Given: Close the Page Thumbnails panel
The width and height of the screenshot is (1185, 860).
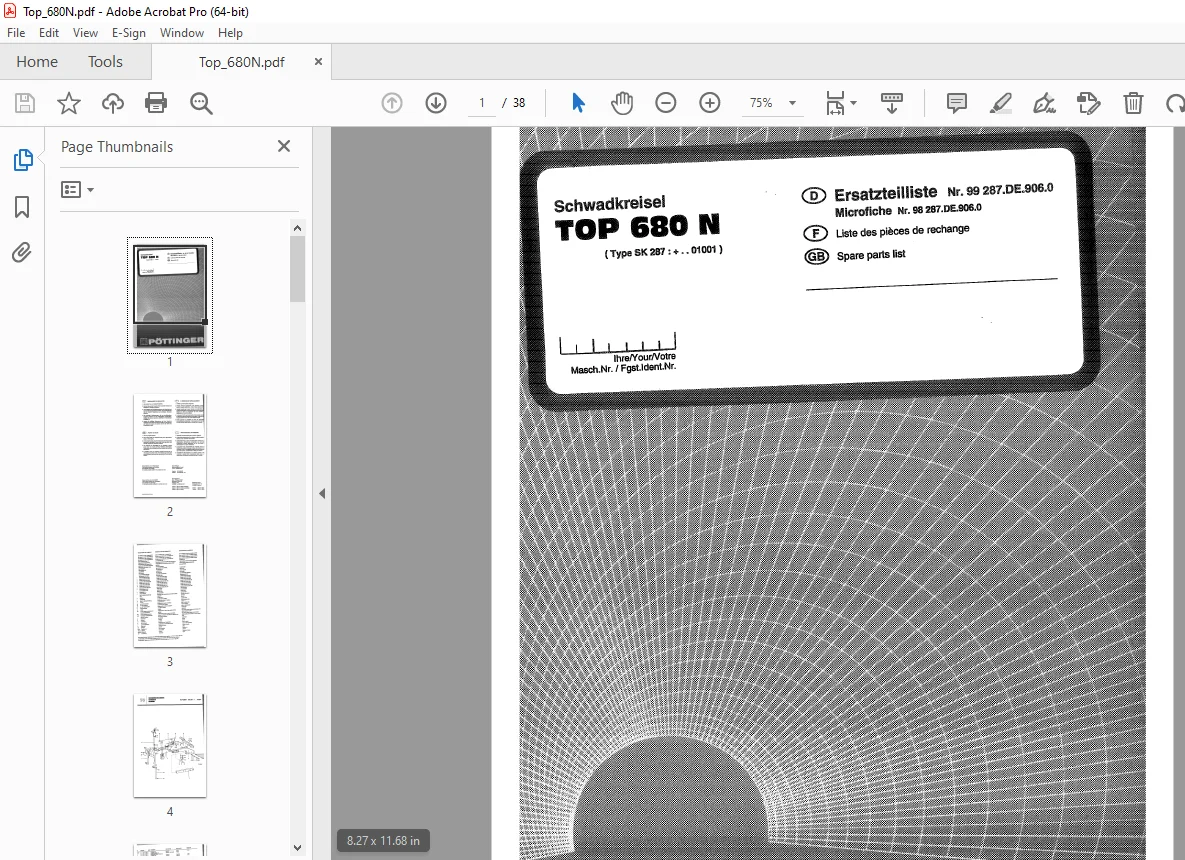Looking at the screenshot, I should pos(284,146).
